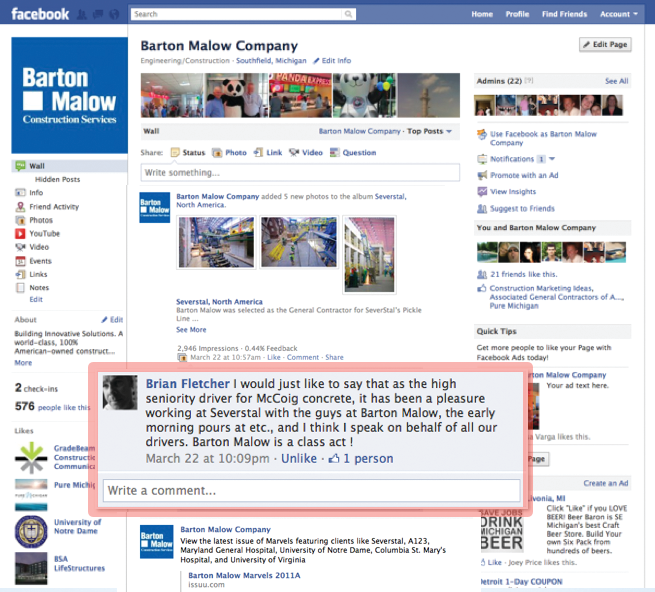The height and width of the screenshot is (592, 655).
Task: Click Edit link beside About heading
Action: coord(116,320)
